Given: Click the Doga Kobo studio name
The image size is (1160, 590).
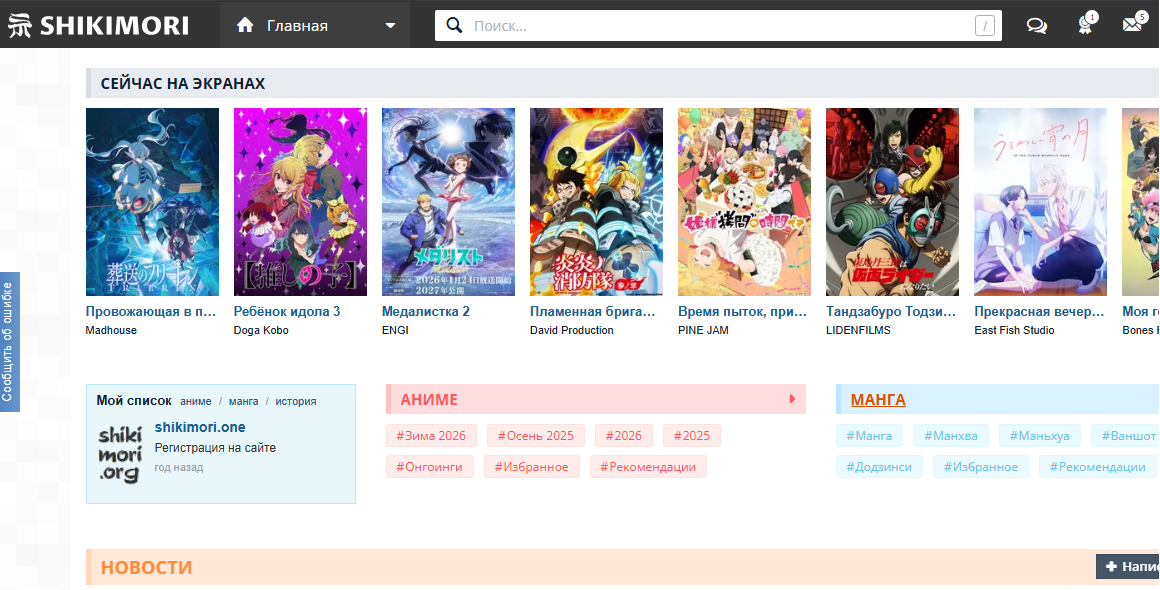Looking at the screenshot, I should point(261,330).
